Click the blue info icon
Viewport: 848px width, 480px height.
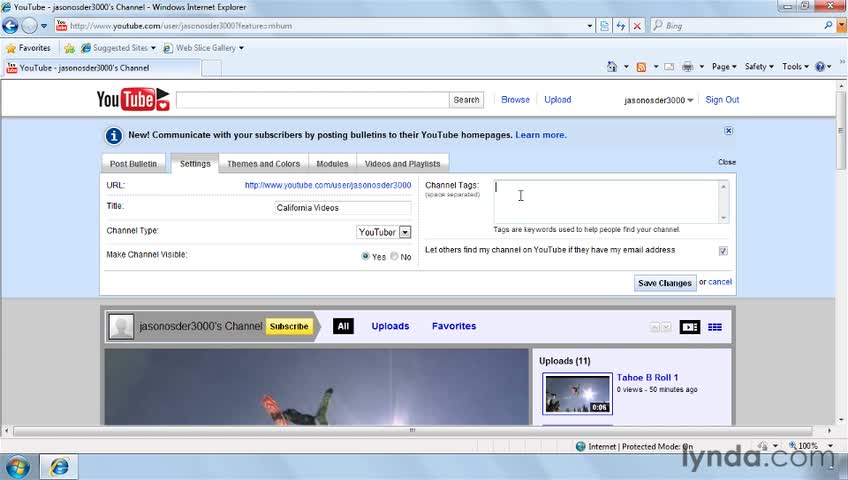[114, 136]
